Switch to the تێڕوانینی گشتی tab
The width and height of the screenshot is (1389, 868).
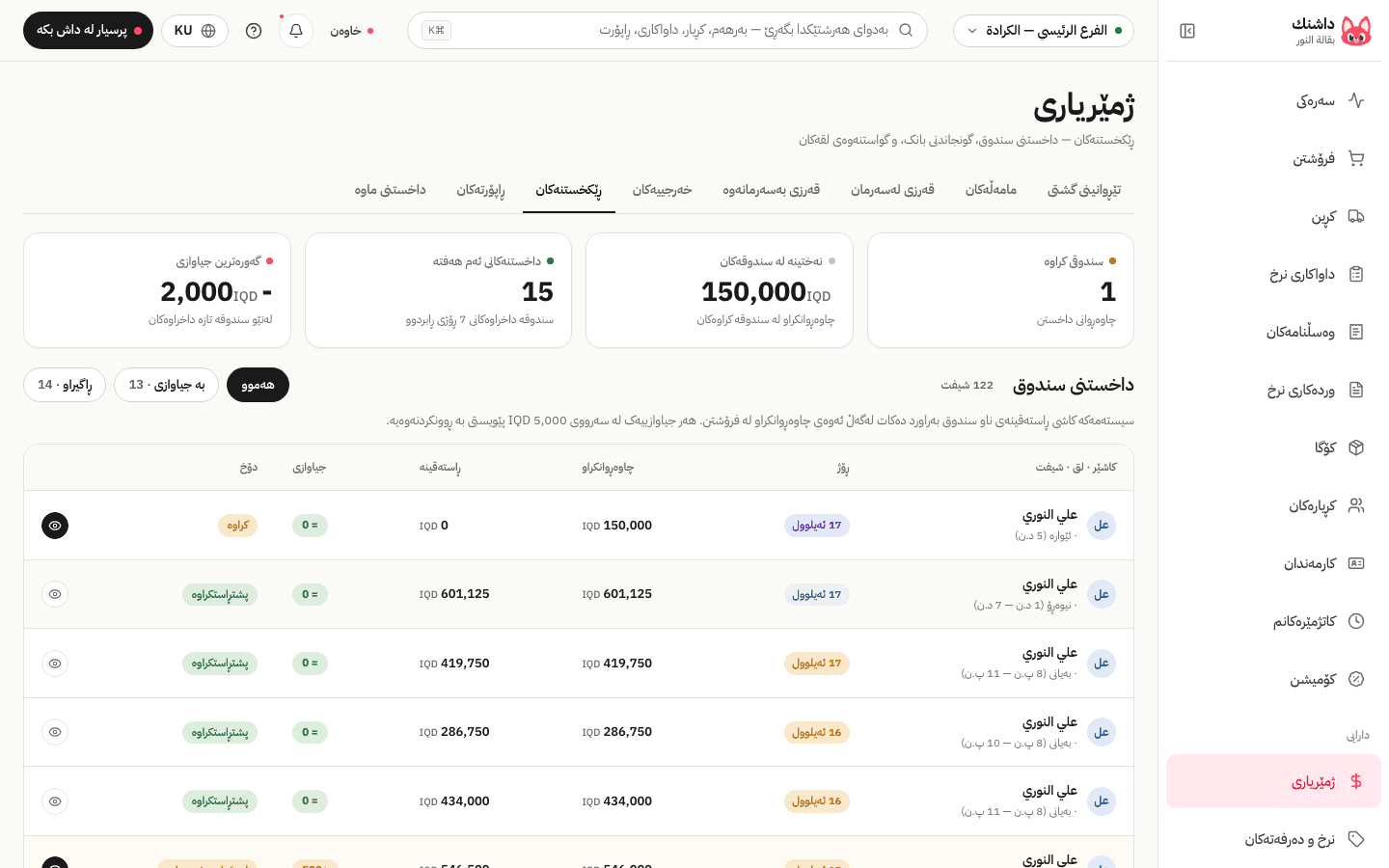1084,190
